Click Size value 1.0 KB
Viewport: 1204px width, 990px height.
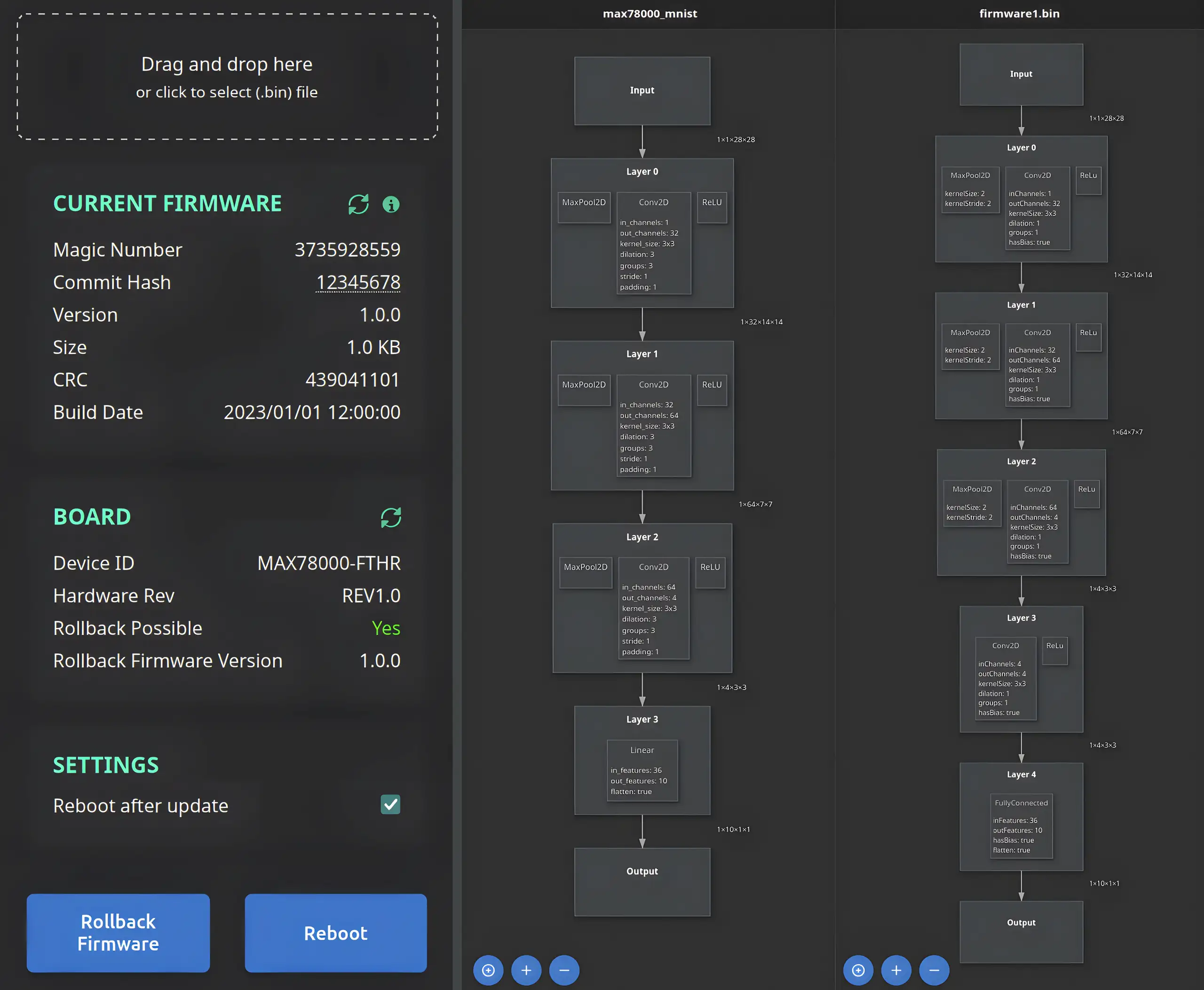(x=373, y=347)
